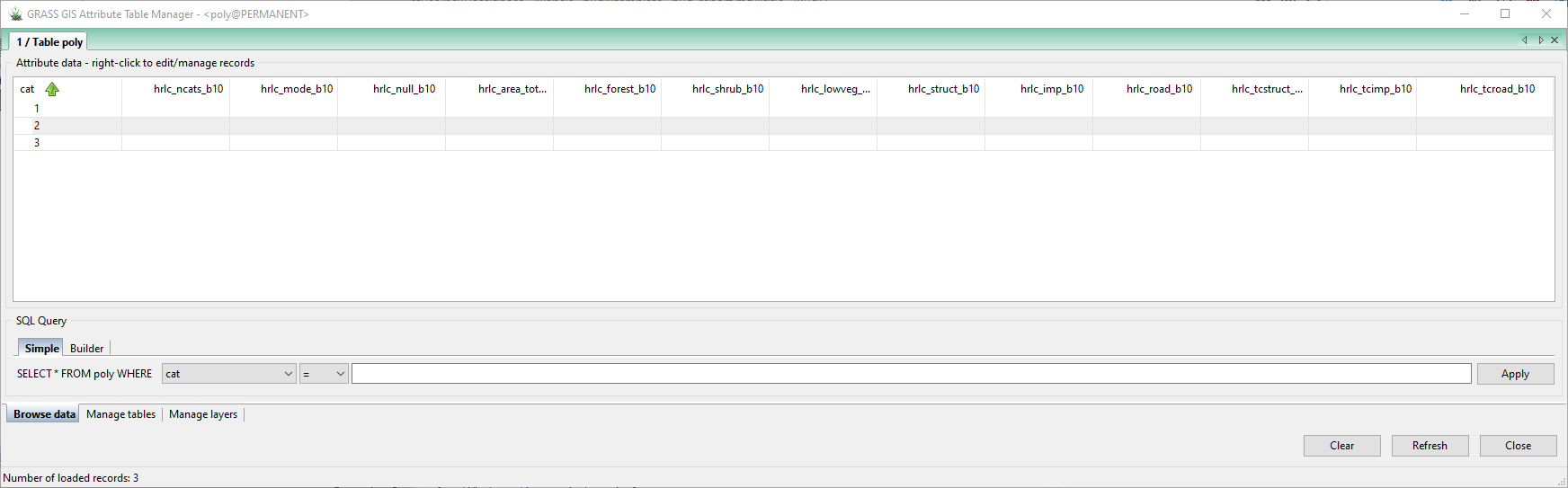
Task: Close the Table poly tab with X
Action: (1555, 40)
